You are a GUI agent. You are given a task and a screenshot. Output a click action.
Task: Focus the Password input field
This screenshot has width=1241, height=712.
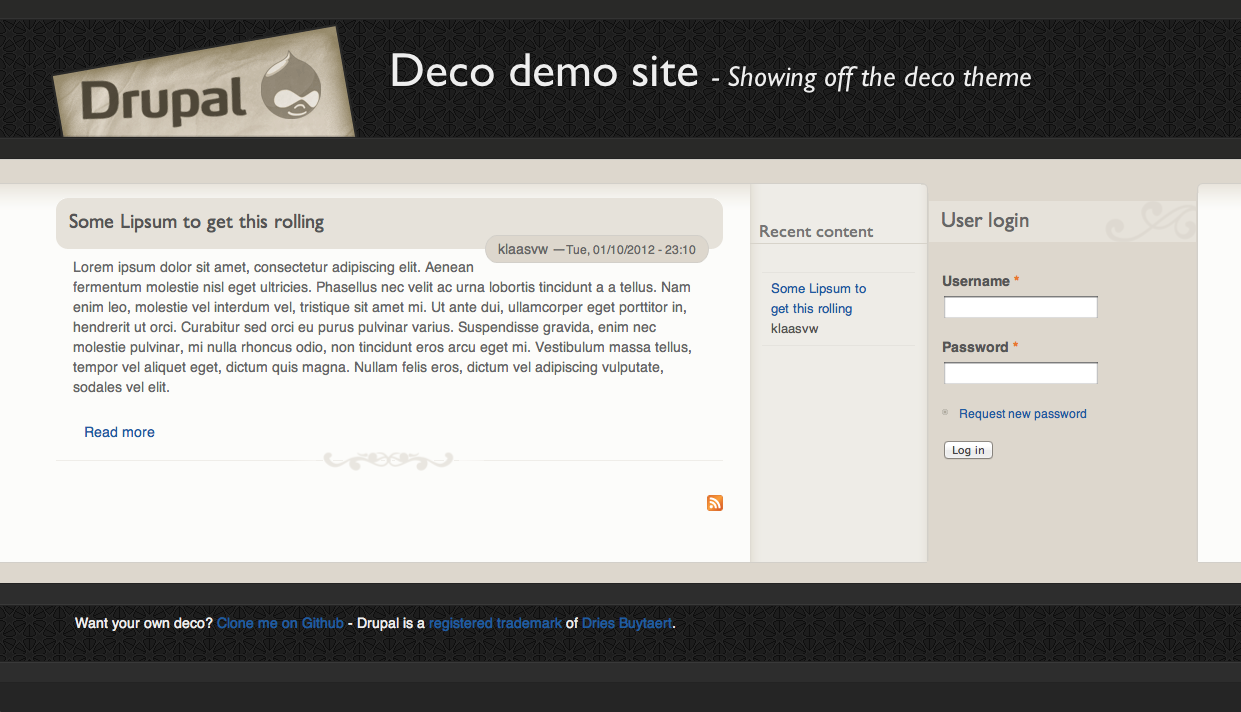point(1021,373)
